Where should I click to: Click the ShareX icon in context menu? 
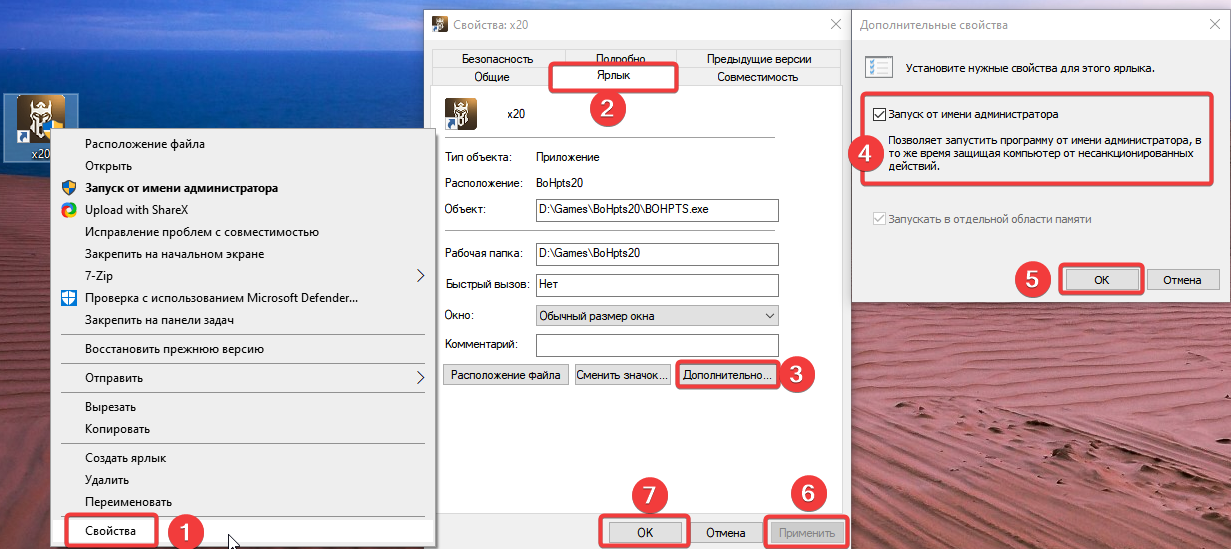pyautogui.click(x=69, y=210)
